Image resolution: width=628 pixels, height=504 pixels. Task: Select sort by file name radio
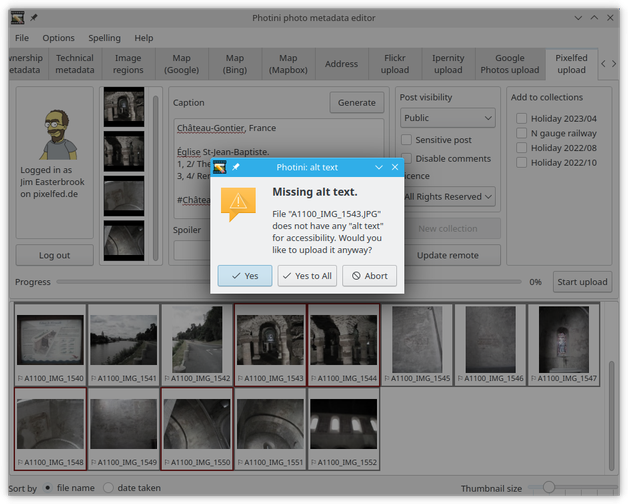click(48, 488)
